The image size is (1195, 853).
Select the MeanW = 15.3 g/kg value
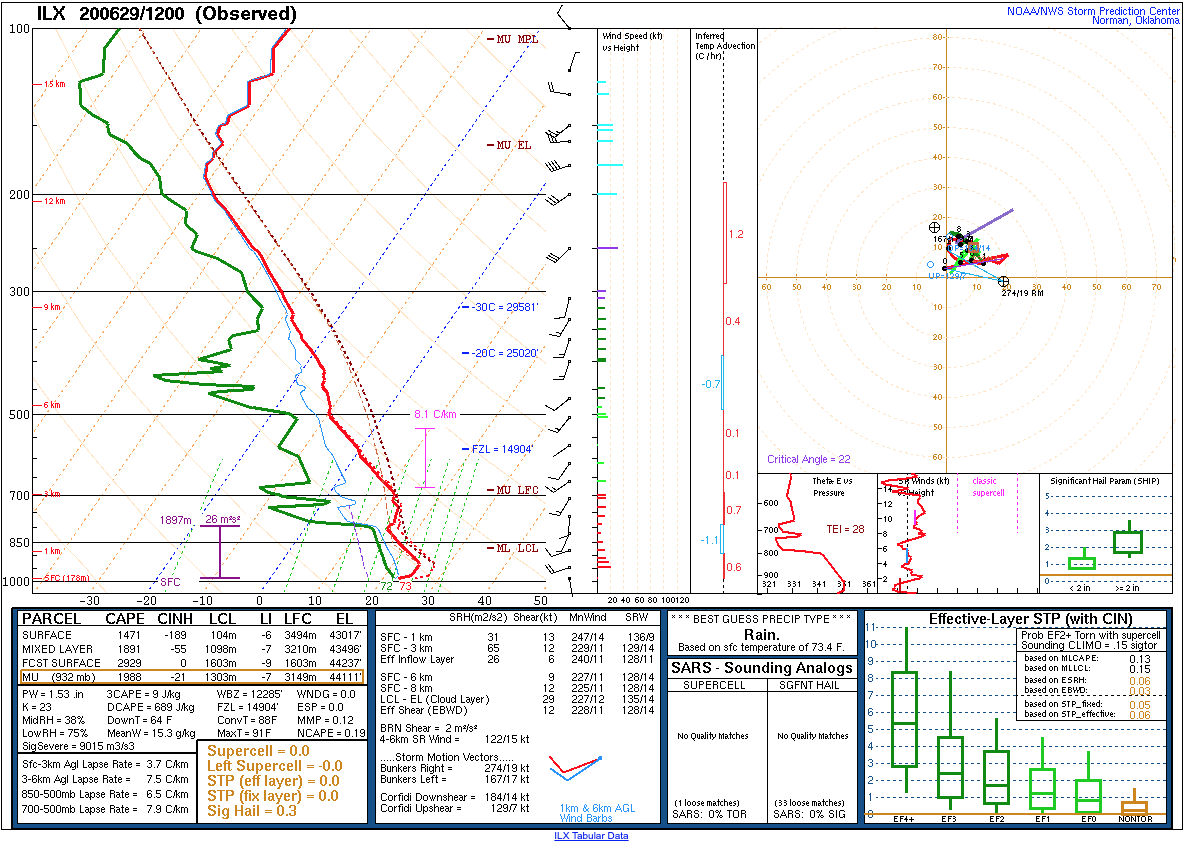tap(151, 733)
